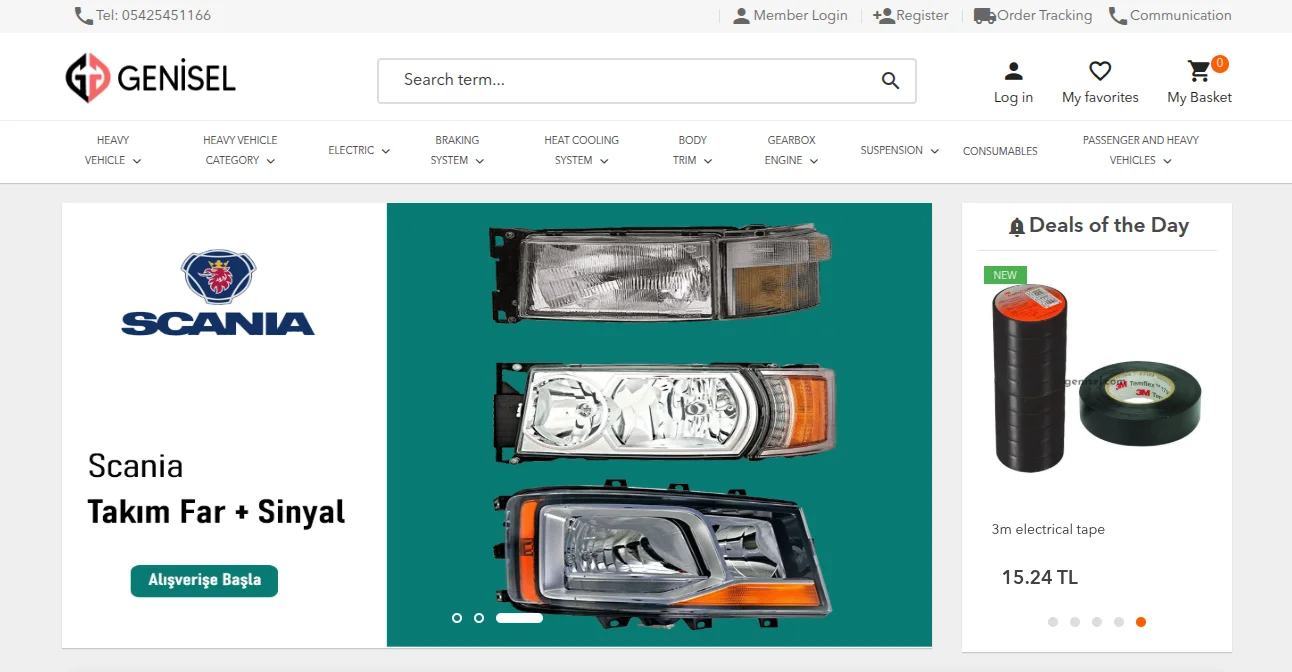Open the 3m electrical tape product link

click(1047, 529)
